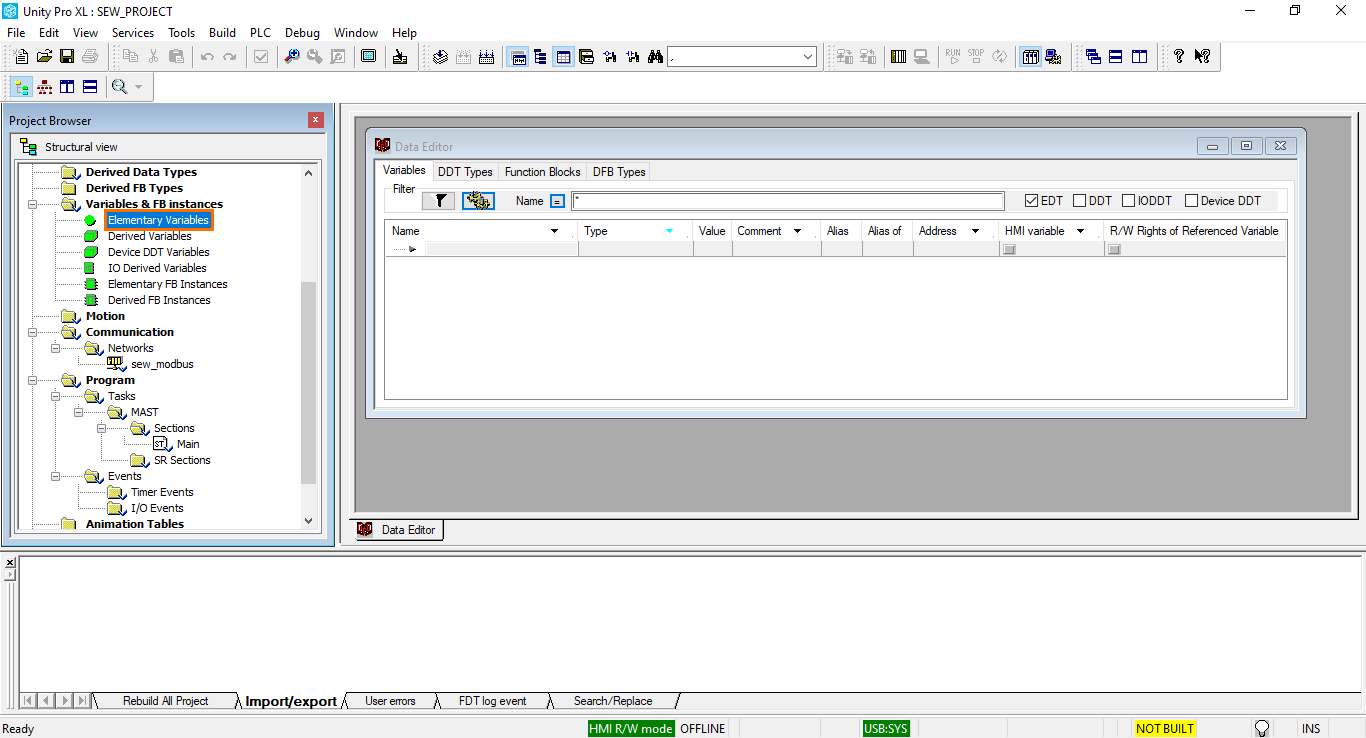1366x738 pixels.
Task: Collapse the Variables & FB instances node
Action: pos(33,203)
